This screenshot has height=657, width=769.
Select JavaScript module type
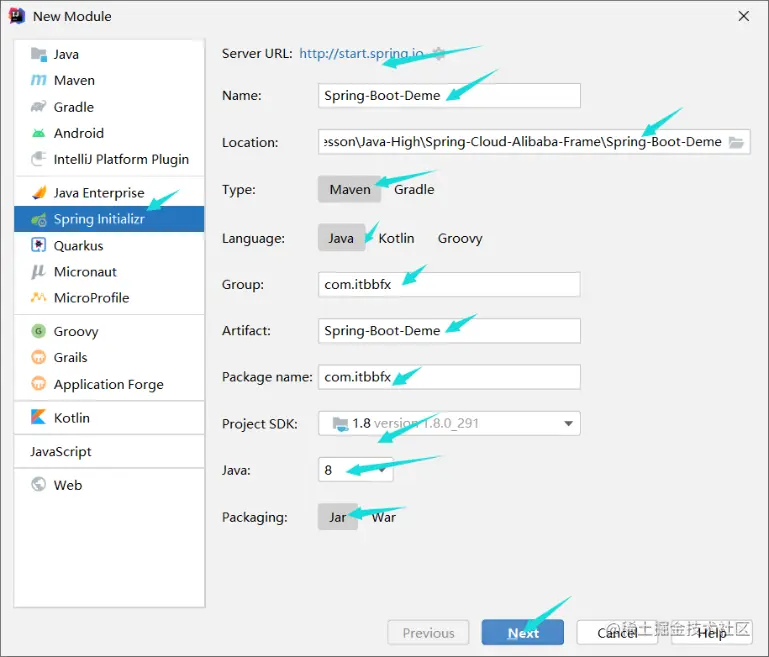[109, 451]
